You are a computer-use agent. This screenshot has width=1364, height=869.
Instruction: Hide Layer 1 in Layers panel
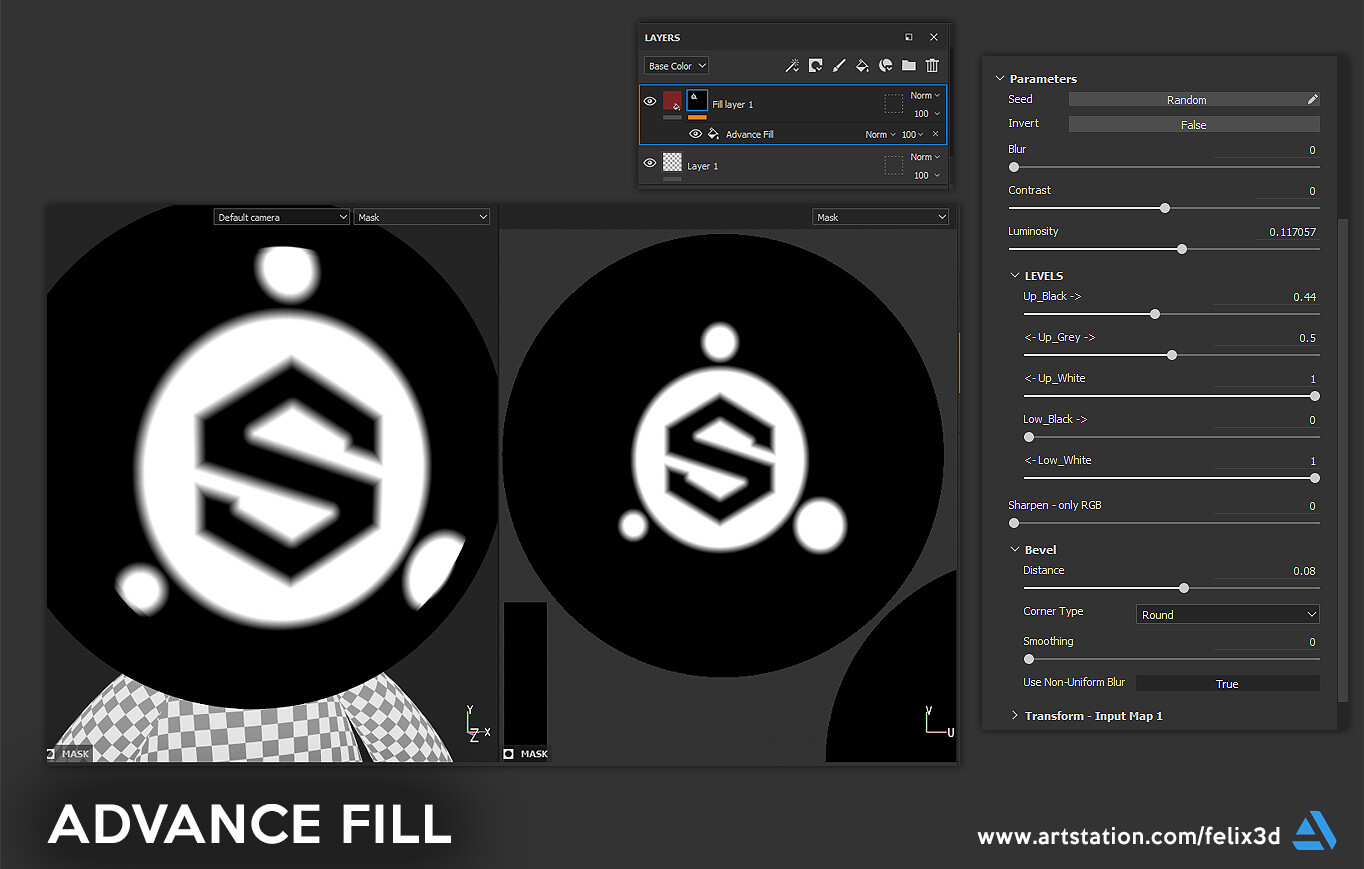click(649, 163)
